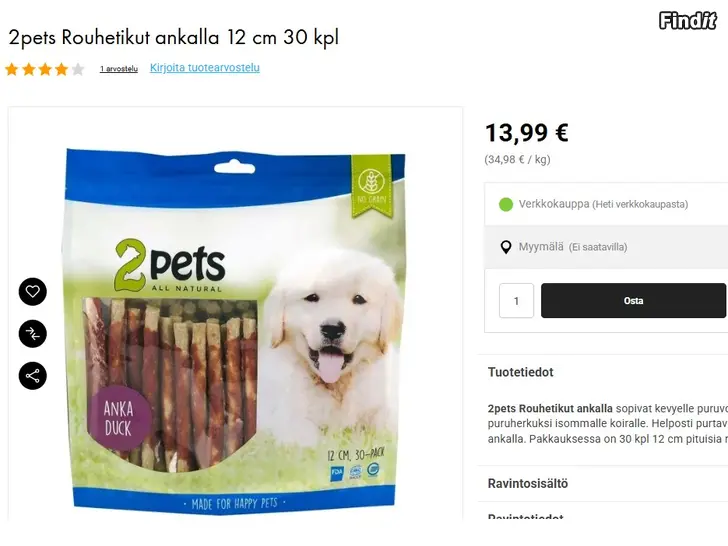Select the Verkkokauppa availability row
The width and height of the screenshot is (728, 546).
[x=606, y=204]
